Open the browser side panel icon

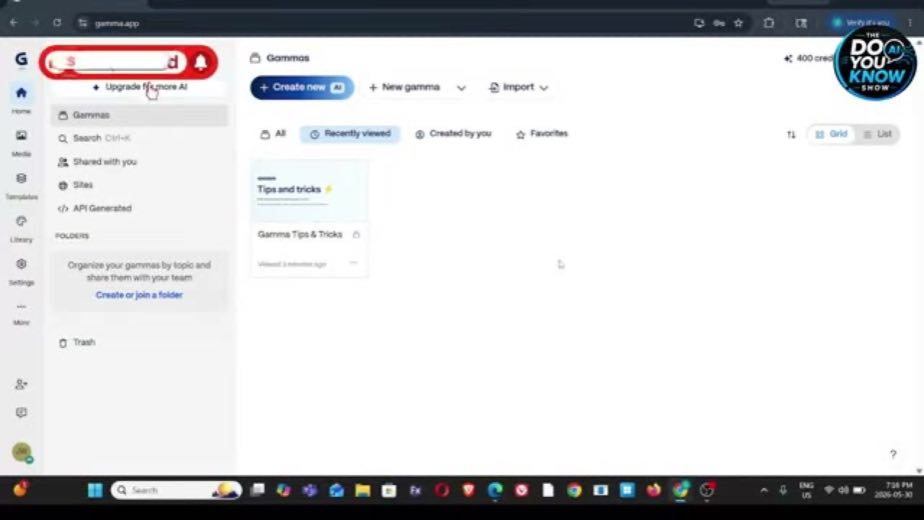(x=801, y=23)
